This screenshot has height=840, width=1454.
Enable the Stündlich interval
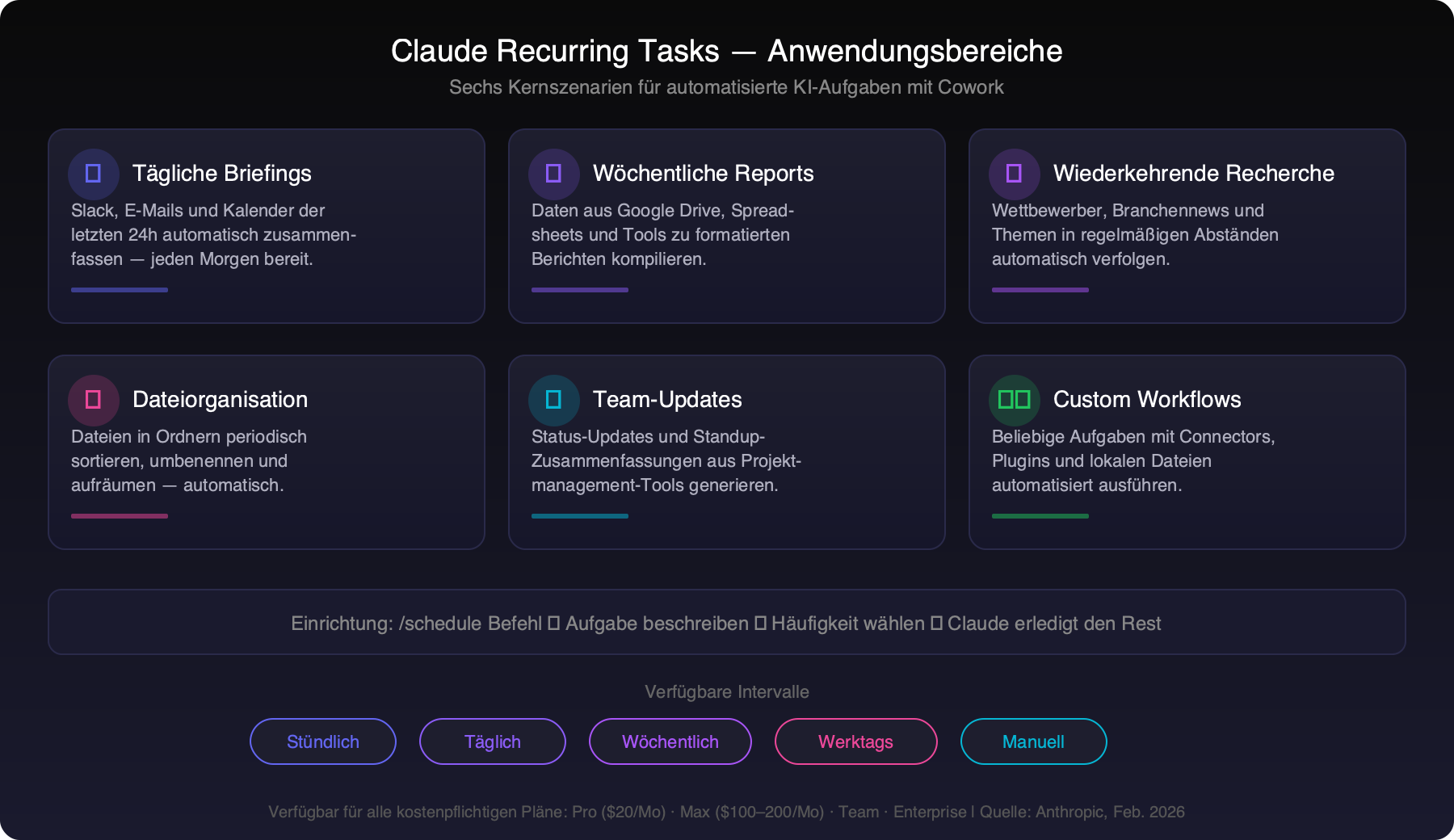coord(322,741)
